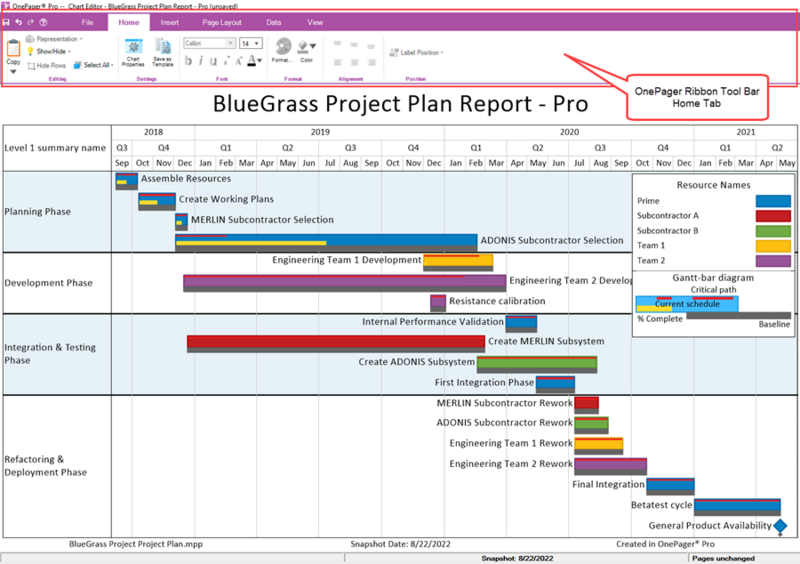Click the Integration & Testing Phase swimlane label
800x564 pixels.
(x=50, y=353)
